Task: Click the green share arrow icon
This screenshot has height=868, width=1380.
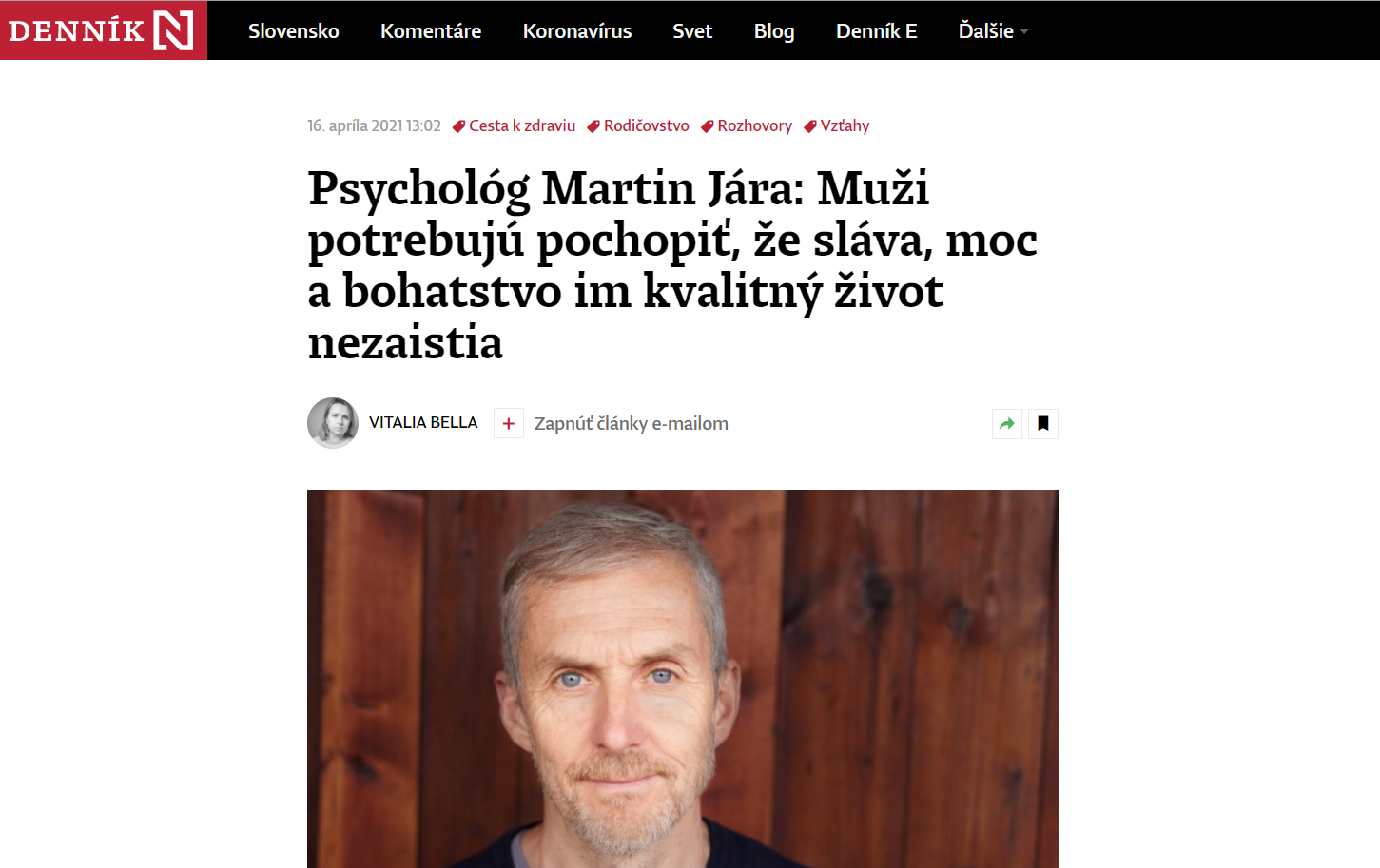Action: [1007, 424]
